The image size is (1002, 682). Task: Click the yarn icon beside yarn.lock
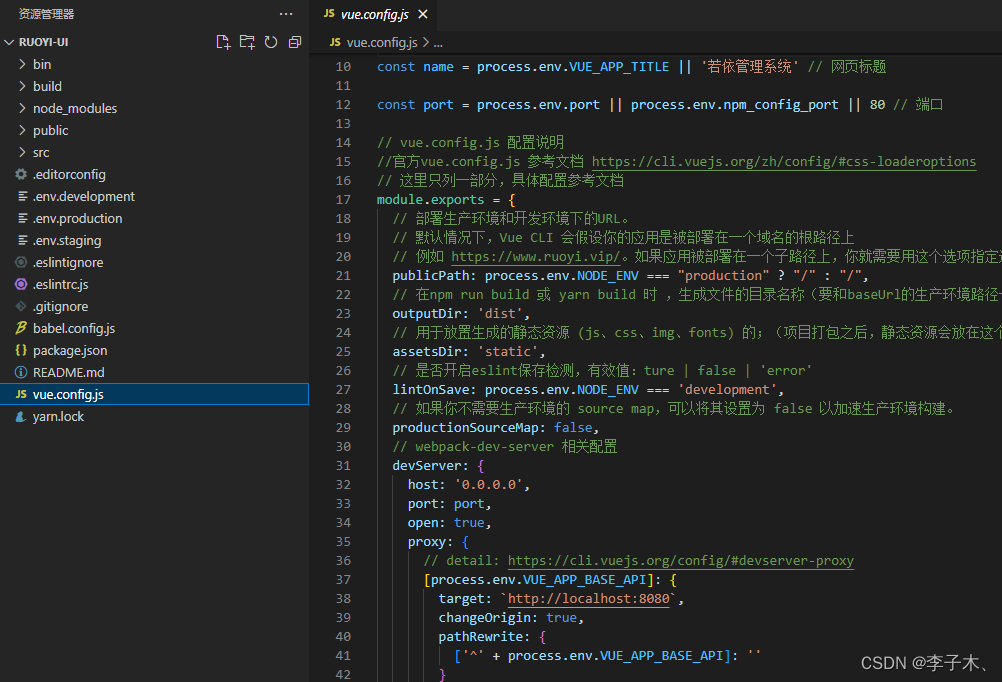pyautogui.click(x=21, y=416)
